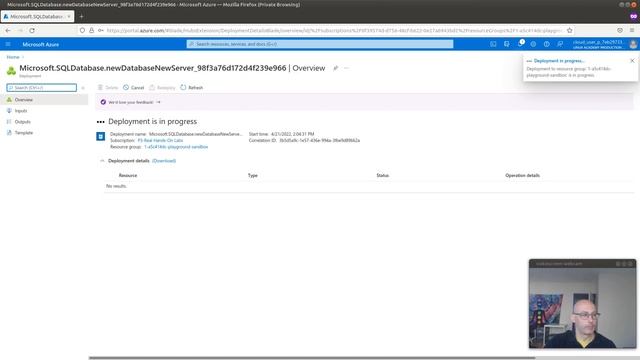The image size is (640, 360).
Task: Sort by the Type column header
Action: pos(253,176)
